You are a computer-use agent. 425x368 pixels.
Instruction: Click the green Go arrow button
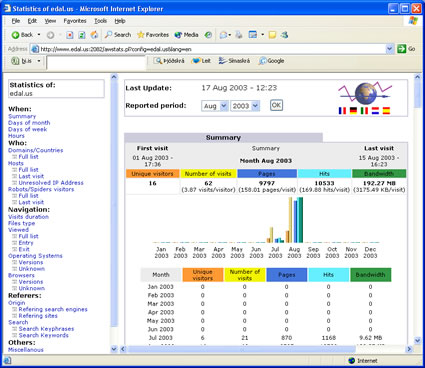[402, 49]
